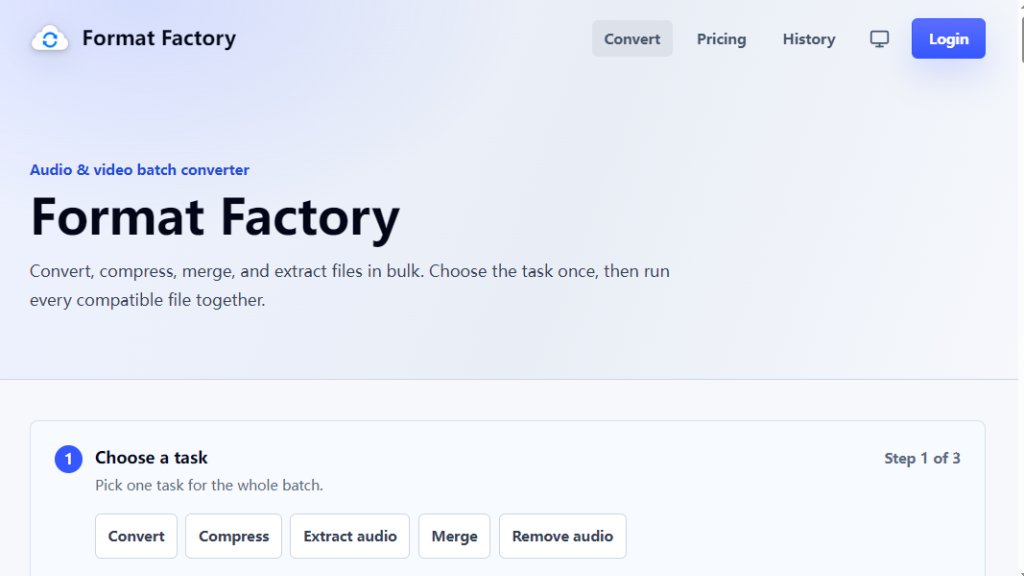Pick the Extract audio task

point(349,536)
